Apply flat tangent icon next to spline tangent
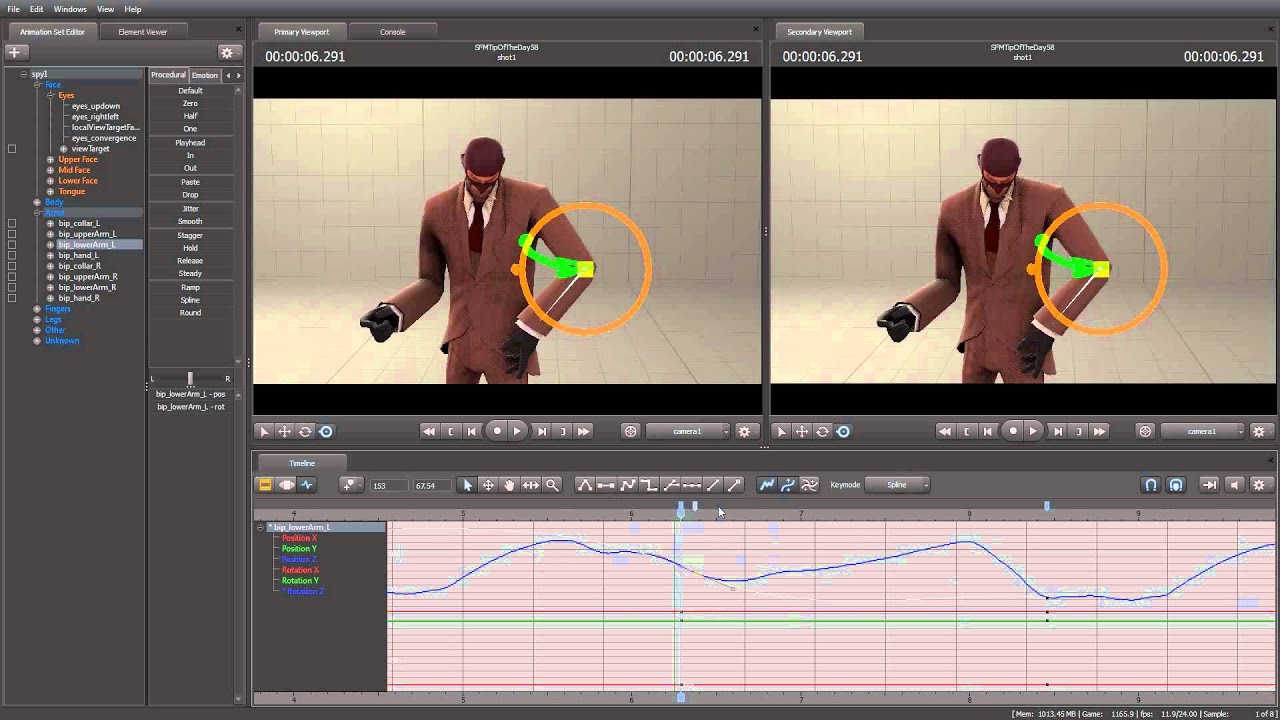The height and width of the screenshot is (720, 1280). coord(606,485)
